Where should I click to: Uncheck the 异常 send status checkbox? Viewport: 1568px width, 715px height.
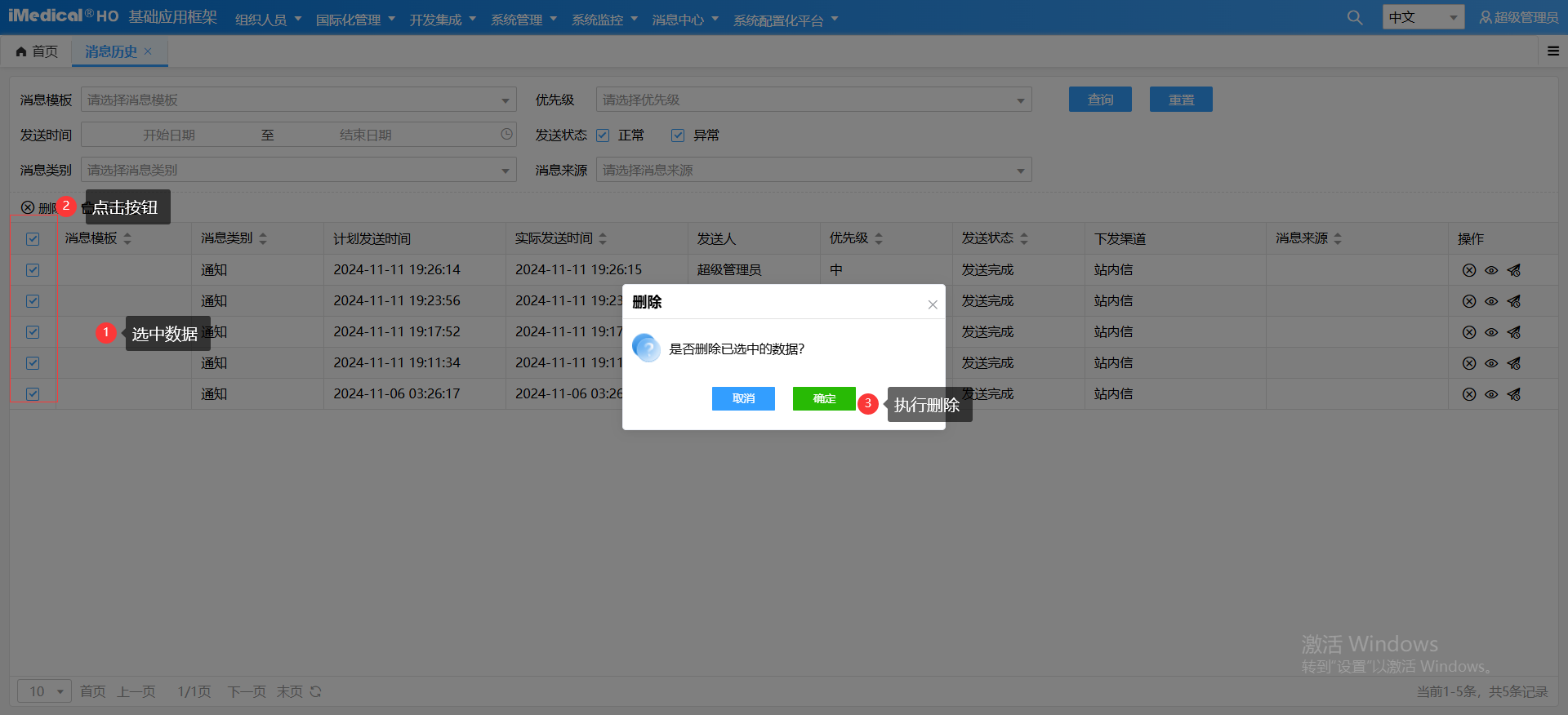coord(677,135)
